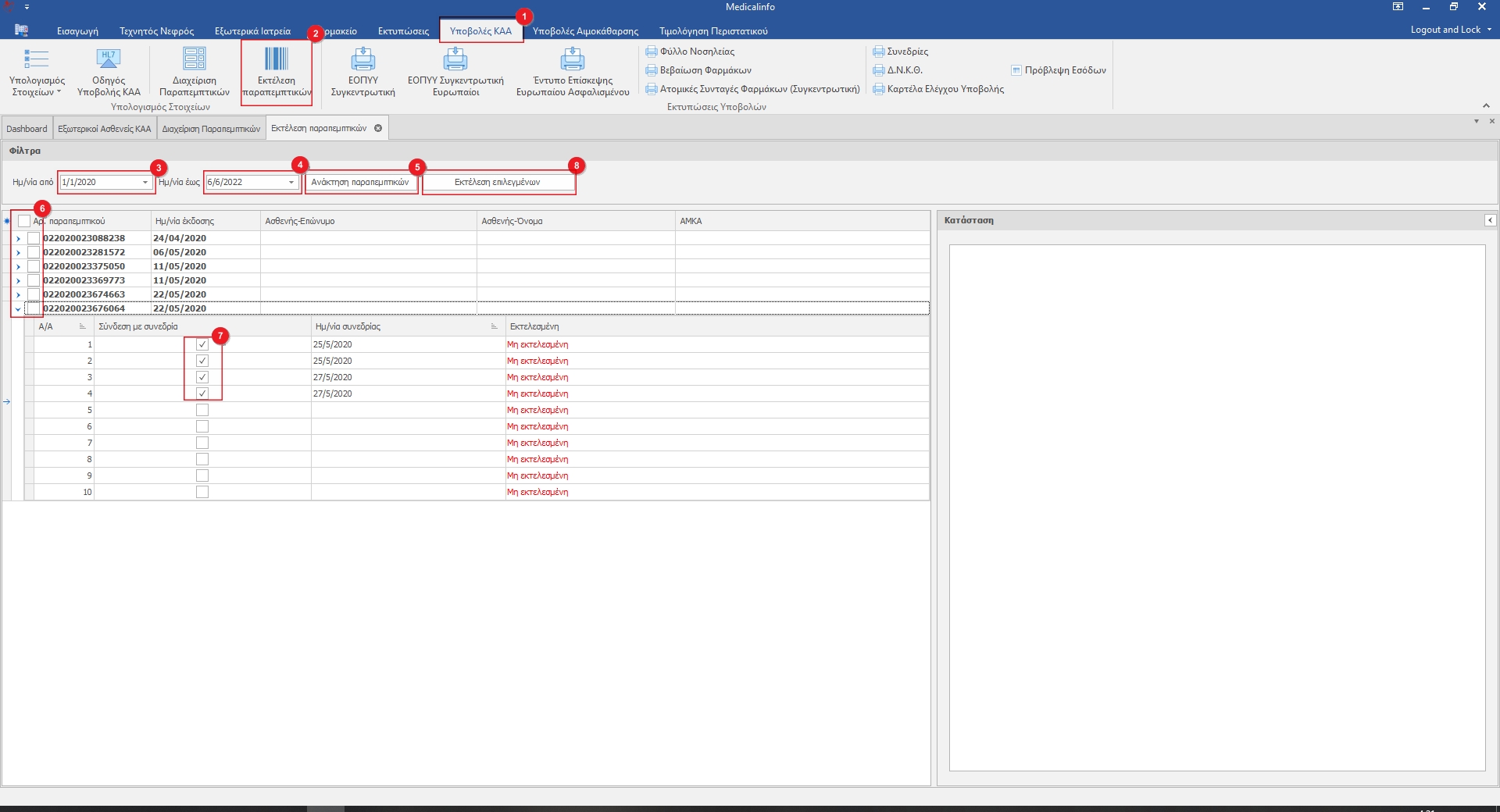Click the Εκτέλεση παραπεμπτικών barcode icon
The height and width of the screenshot is (812, 1500).
coord(276,60)
